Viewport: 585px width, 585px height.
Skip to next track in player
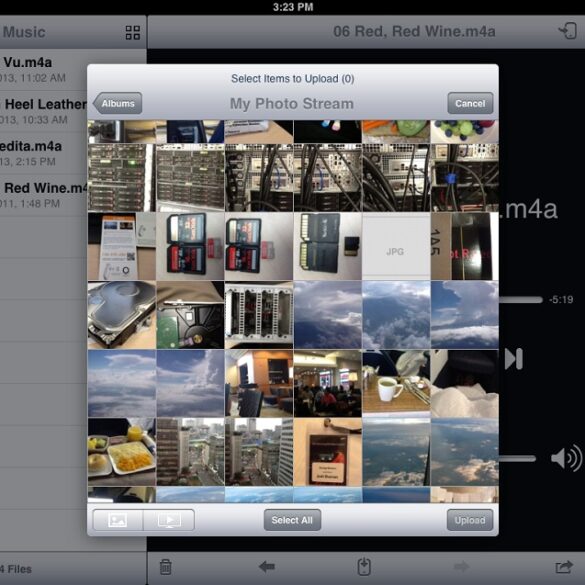point(514,359)
